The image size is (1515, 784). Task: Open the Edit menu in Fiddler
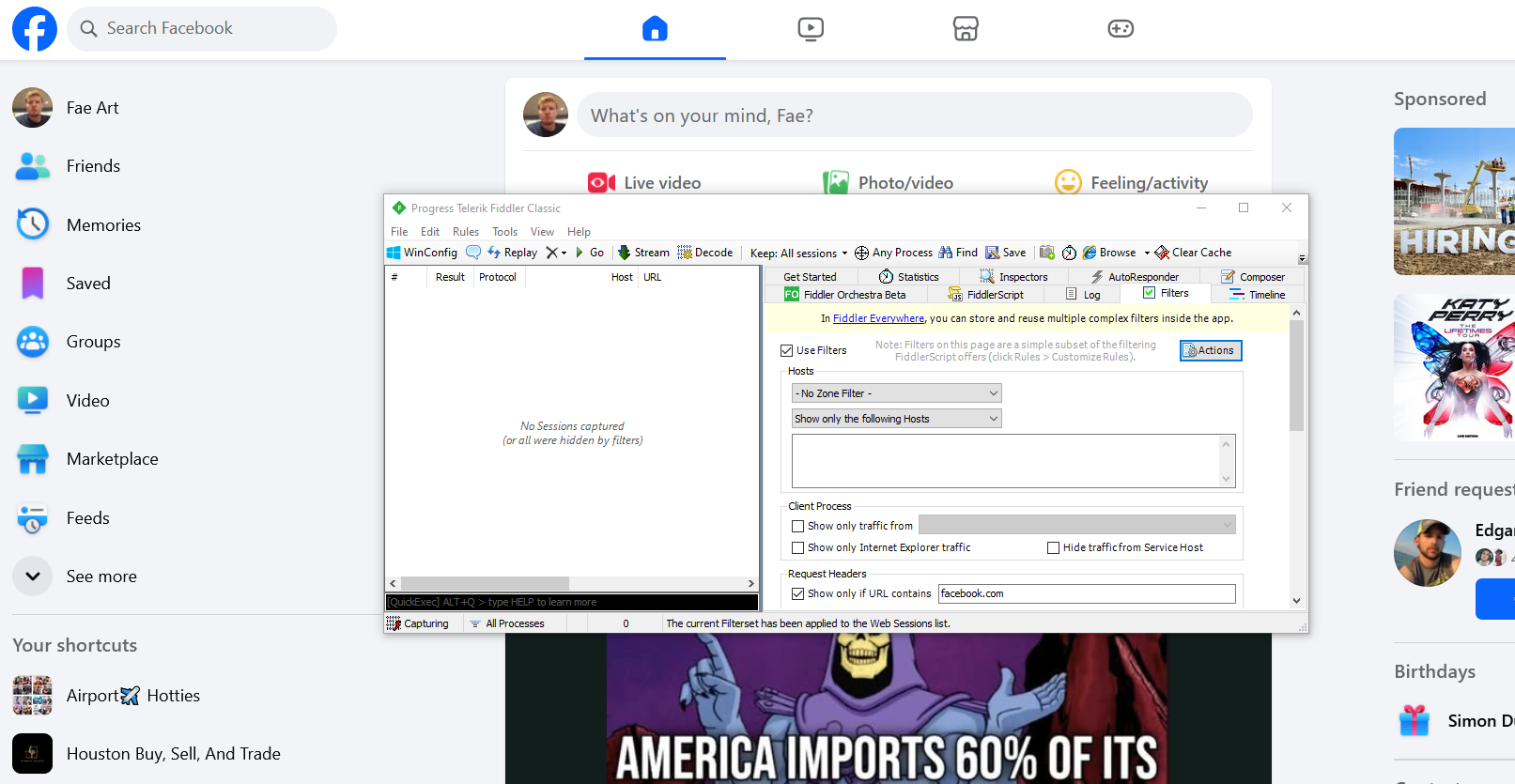(x=430, y=232)
